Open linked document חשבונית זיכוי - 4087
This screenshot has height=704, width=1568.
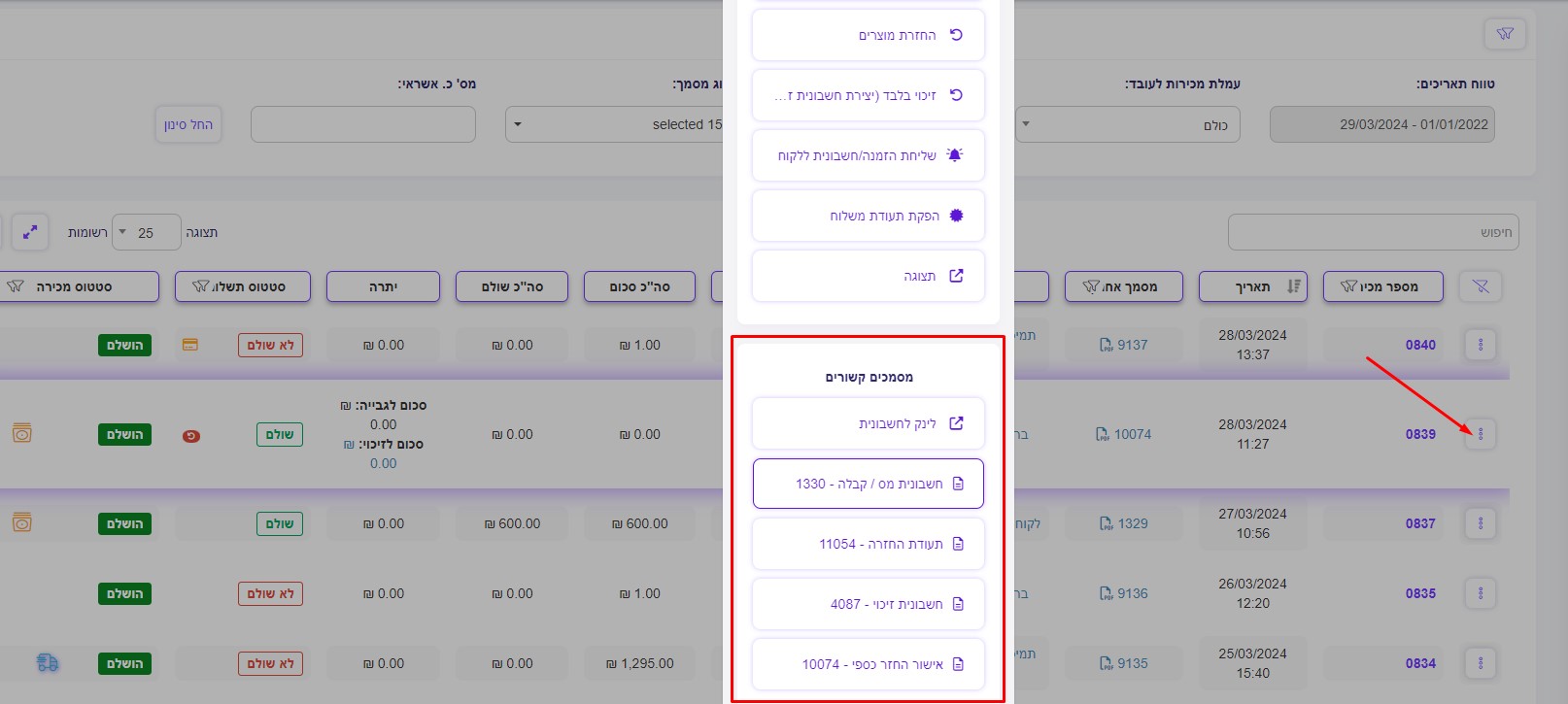point(868,604)
